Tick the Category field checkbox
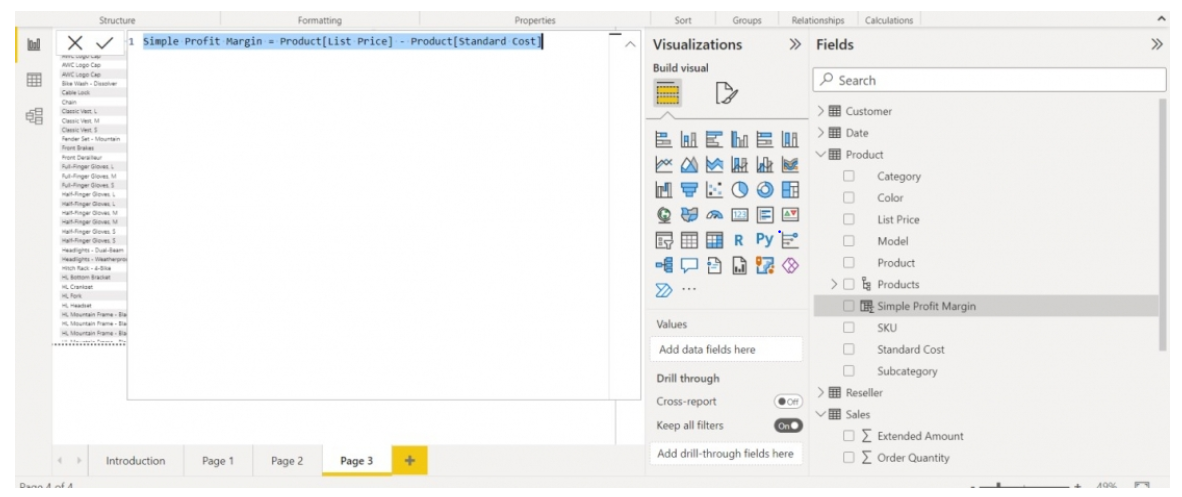 [x=849, y=176]
